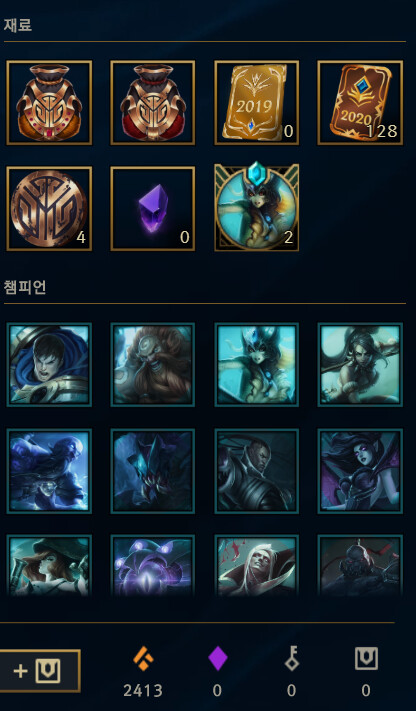This screenshot has width=416, height=711.
Task: Open the 2020 token with 128 count
Action: pos(360,103)
